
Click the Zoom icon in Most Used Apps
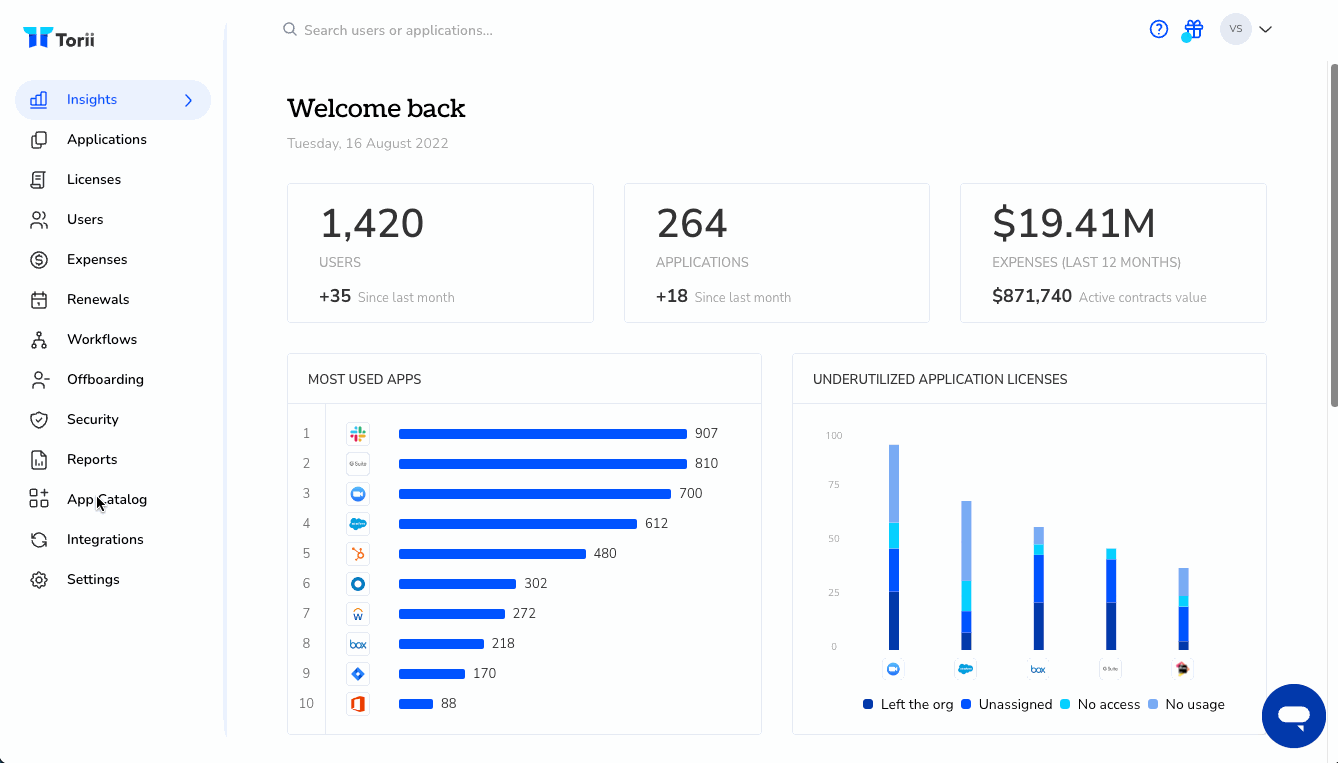[358, 494]
